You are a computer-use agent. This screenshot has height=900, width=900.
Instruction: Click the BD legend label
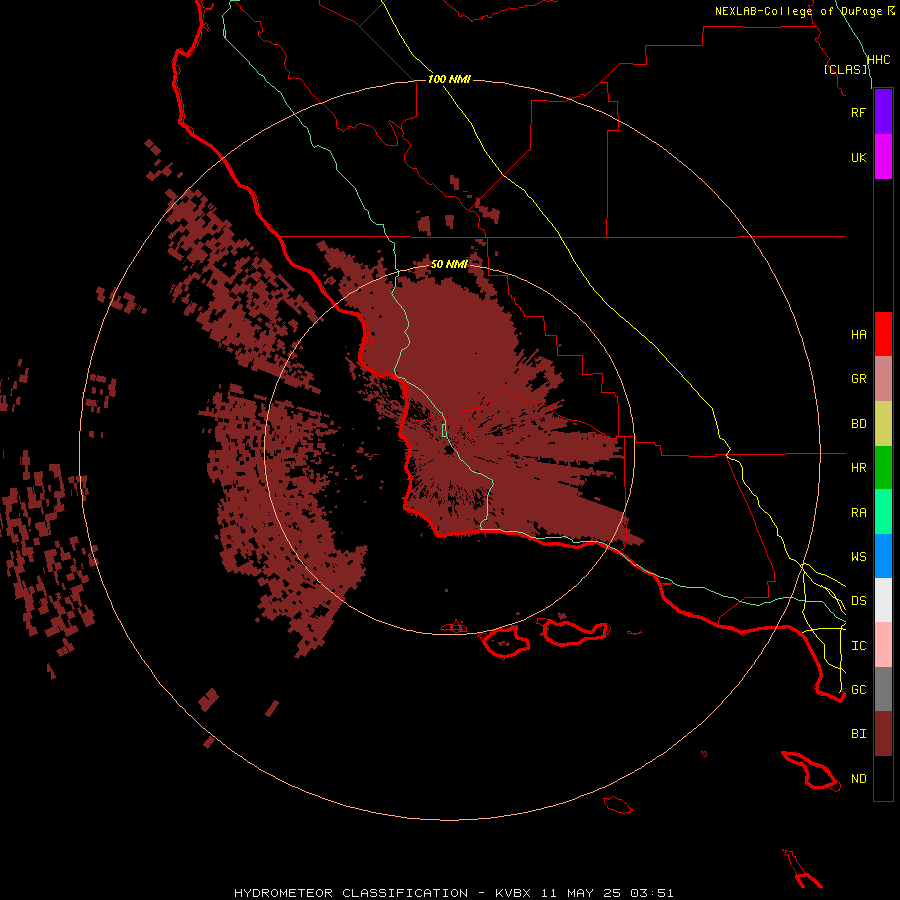coord(859,424)
